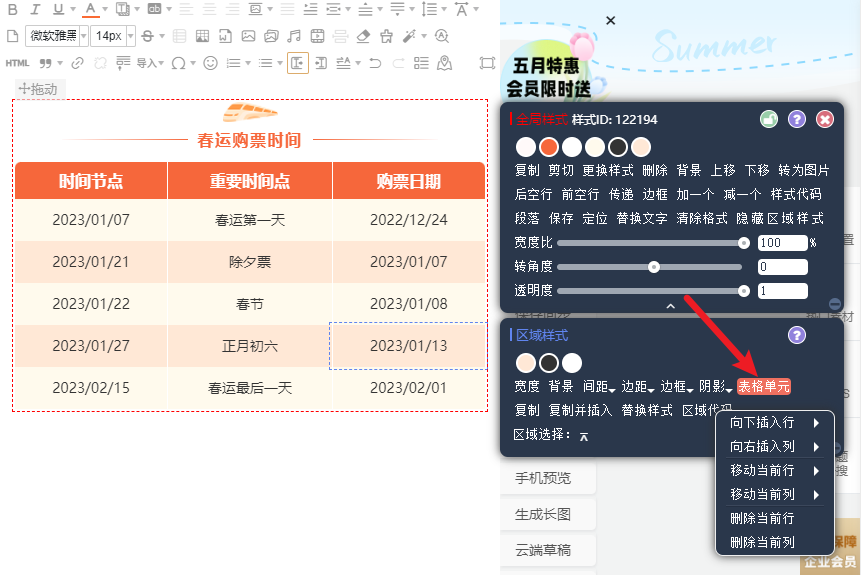Click 更换样式 in global style panel
The height and width of the screenshot is (575, 861).
608,171
